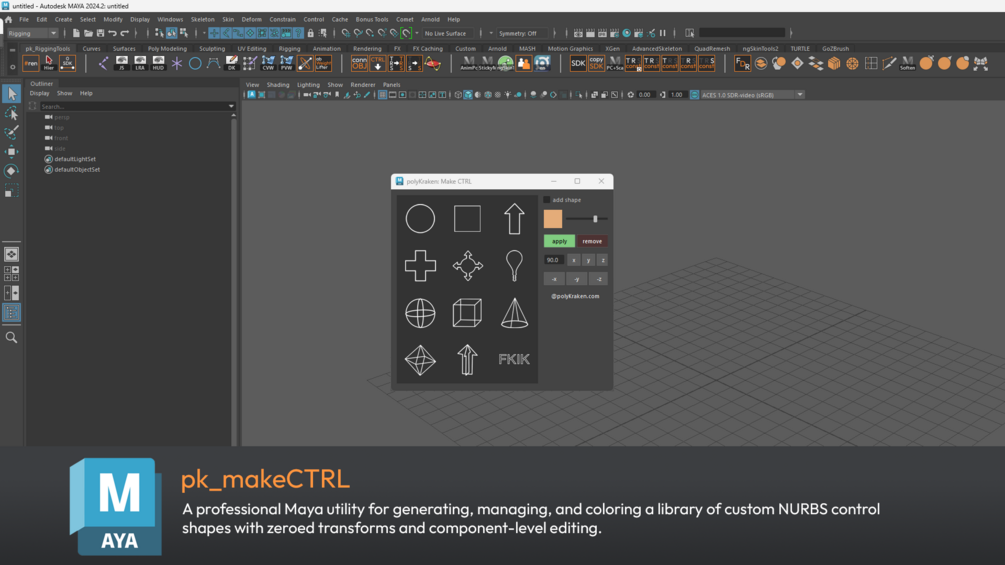Select the Paint Selection tool
The height and width of the screenshot is (565, 1005).
[x=12, y=133]
